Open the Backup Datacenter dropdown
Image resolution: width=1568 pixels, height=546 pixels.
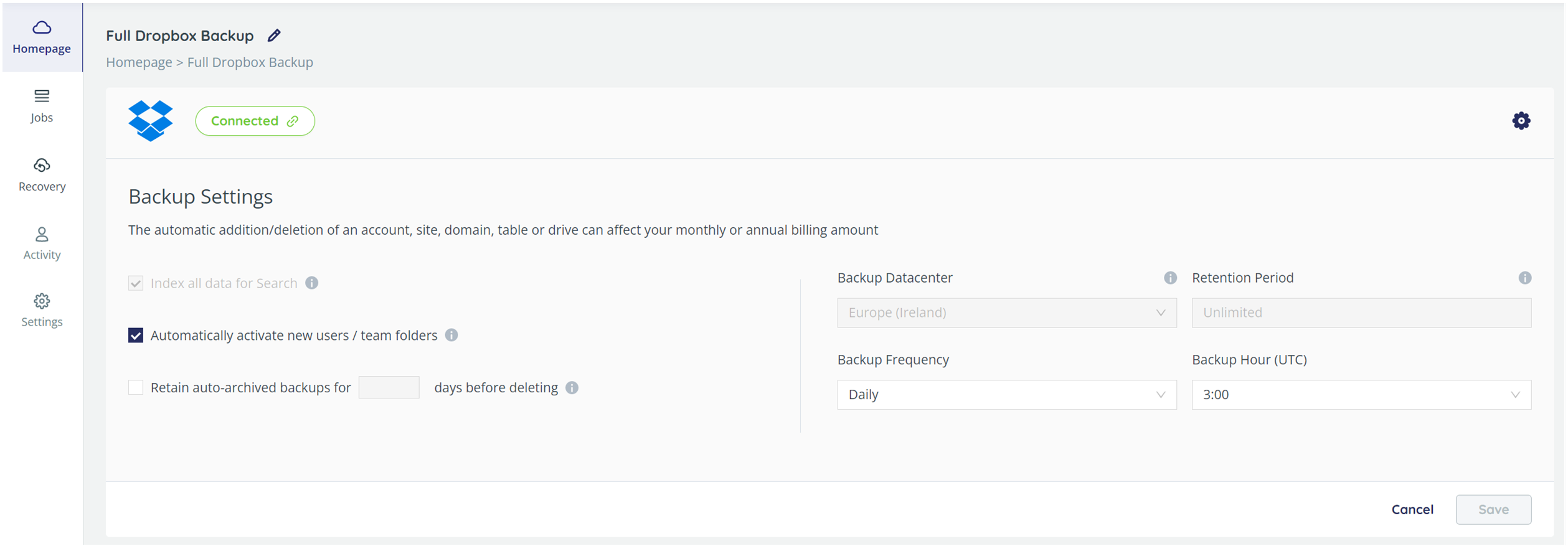coord(1007,313)
